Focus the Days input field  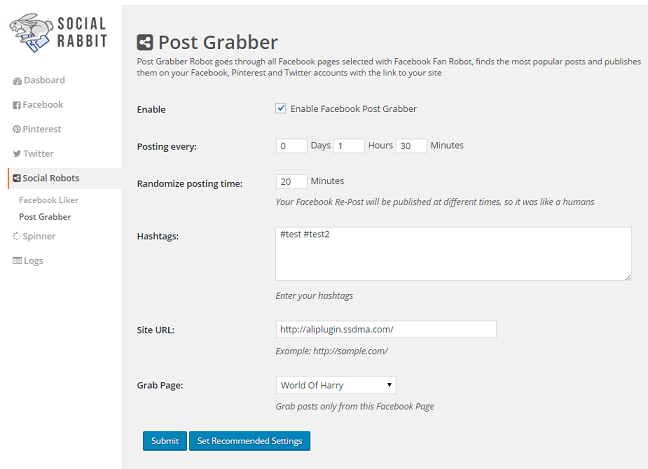click(x=291, y=146)
